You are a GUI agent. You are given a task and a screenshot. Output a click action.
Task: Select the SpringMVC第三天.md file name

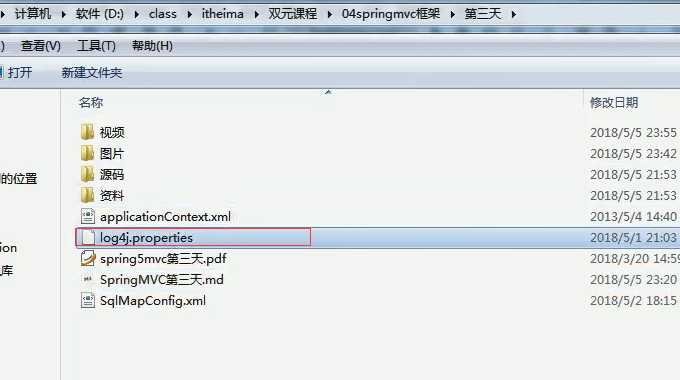(162, 280)
